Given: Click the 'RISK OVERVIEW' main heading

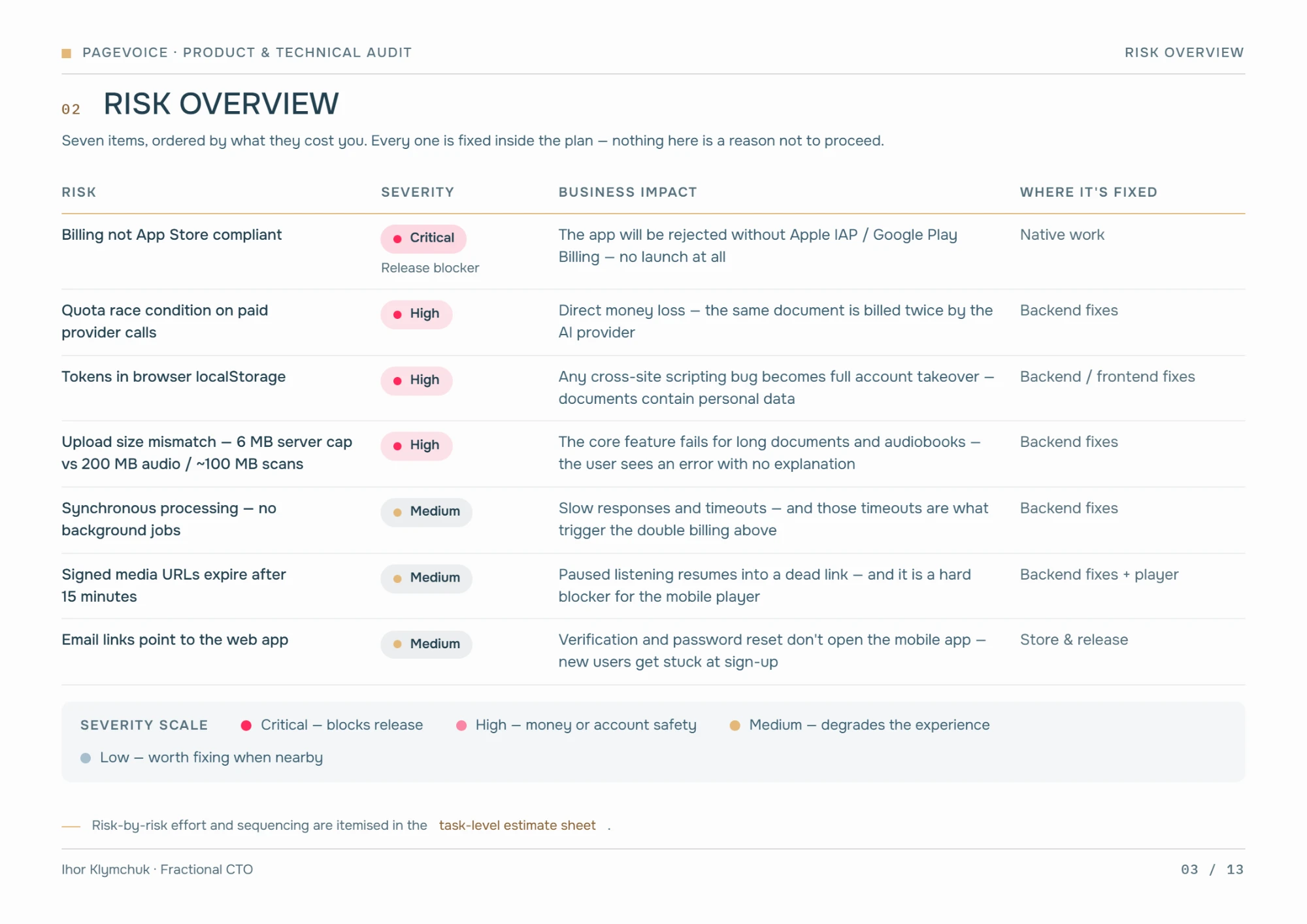Looking at the screenshot, I should pyautogui.click(x=221, y=104).
